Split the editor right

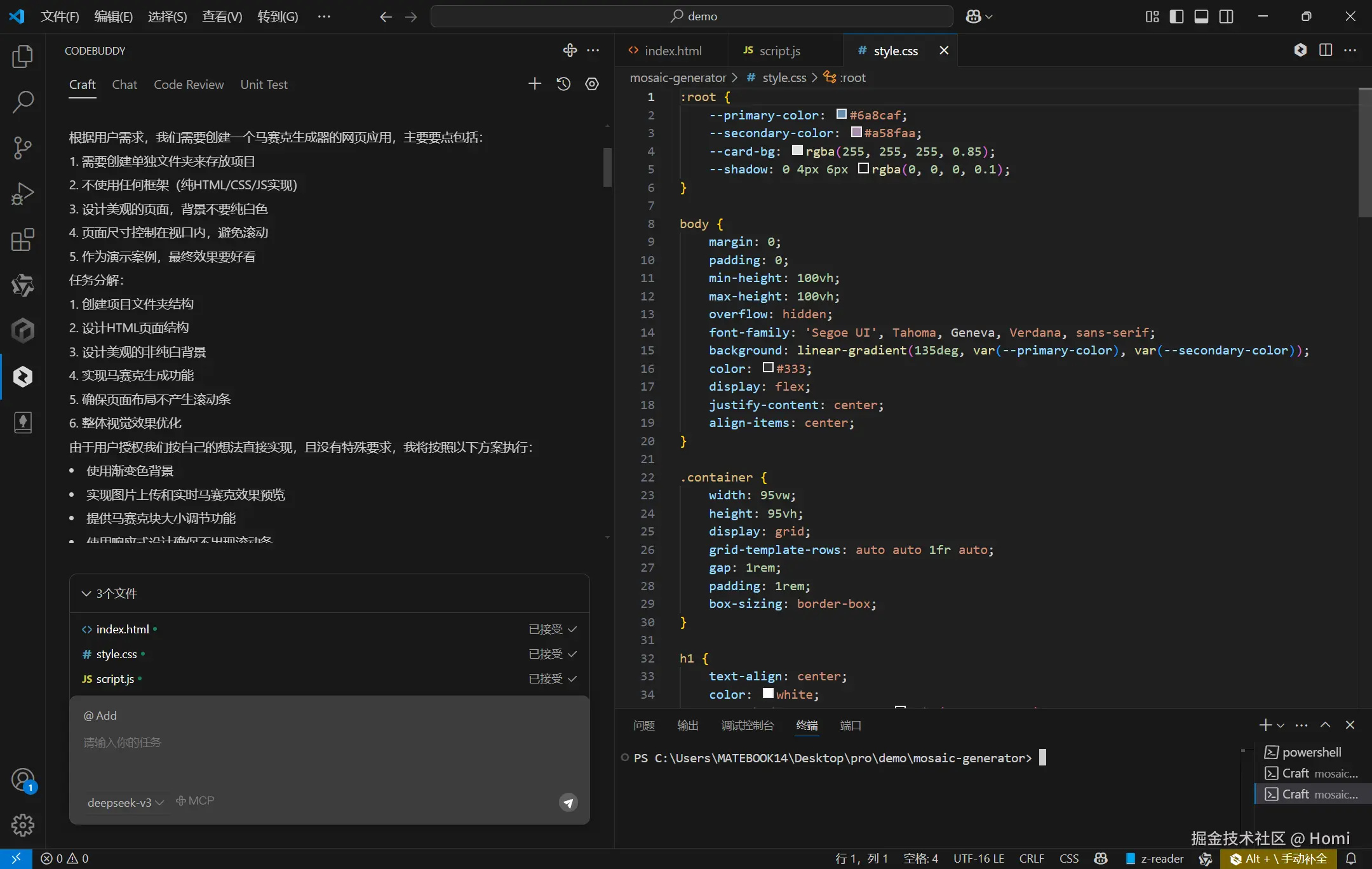coord(1325,50)
